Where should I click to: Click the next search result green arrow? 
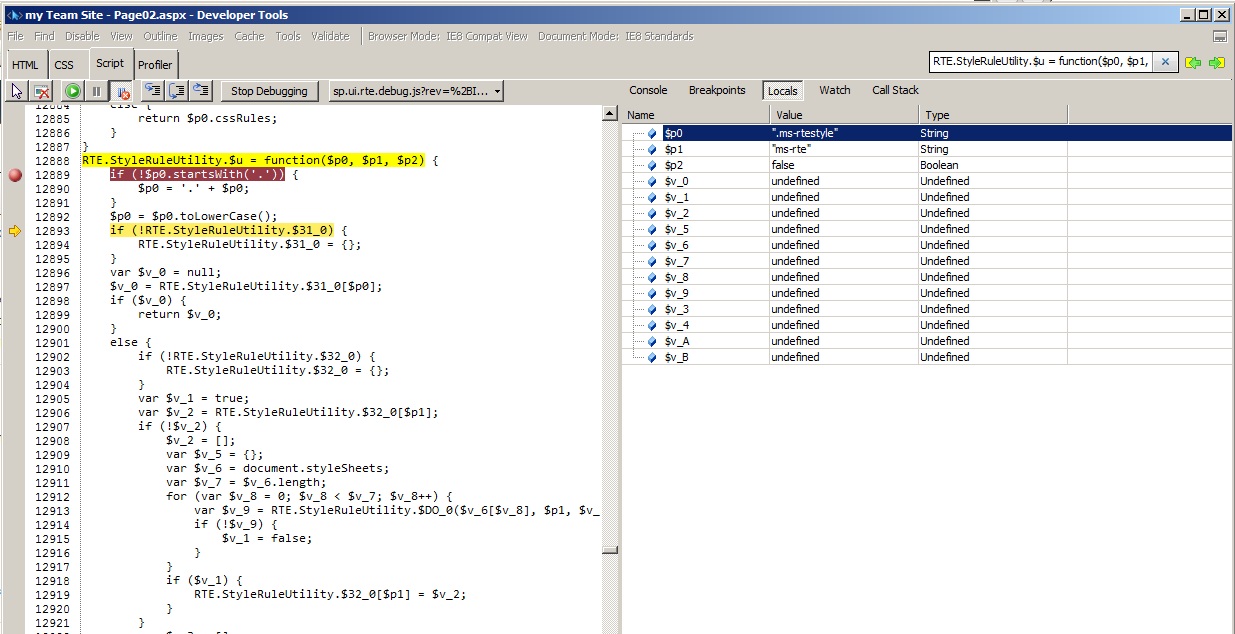pos(1216,62)
